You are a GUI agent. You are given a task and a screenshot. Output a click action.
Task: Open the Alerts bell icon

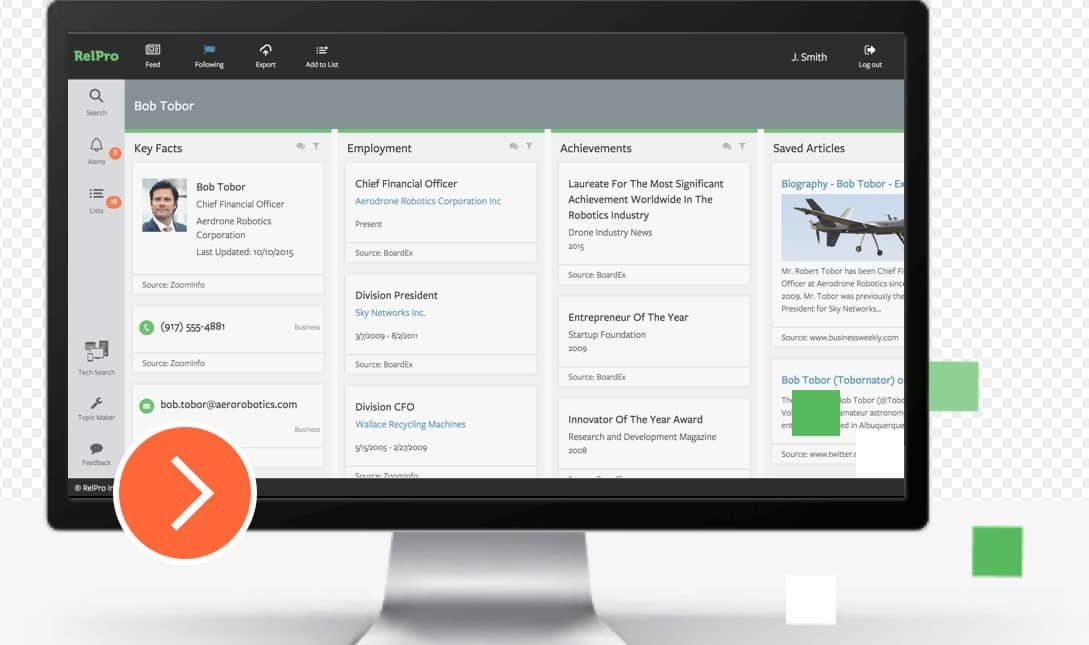click(96, 145)
